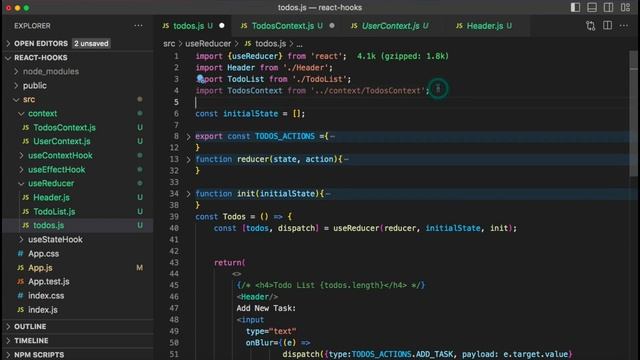Viewport: 640px width, 360px height.
Task: Click JS icon in breadcrumb before todos.js
Action: pyautogui.click(x=248, y=43)
